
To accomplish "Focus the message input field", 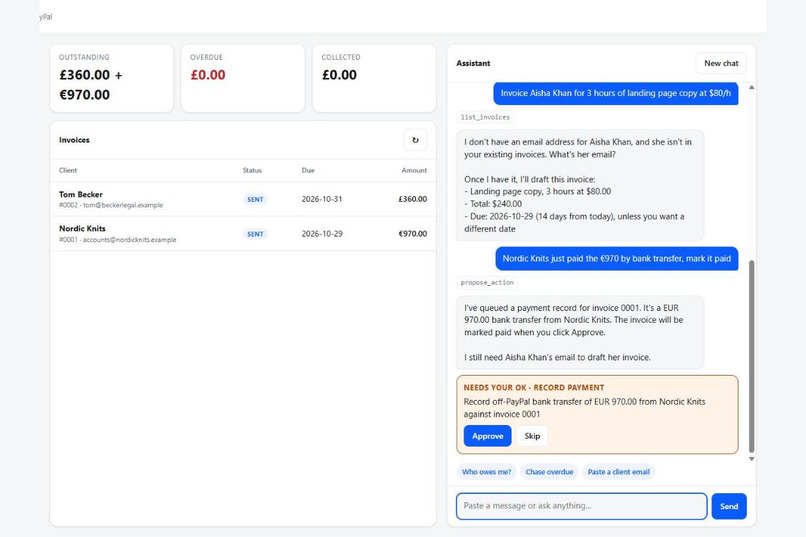I will 581,506.
